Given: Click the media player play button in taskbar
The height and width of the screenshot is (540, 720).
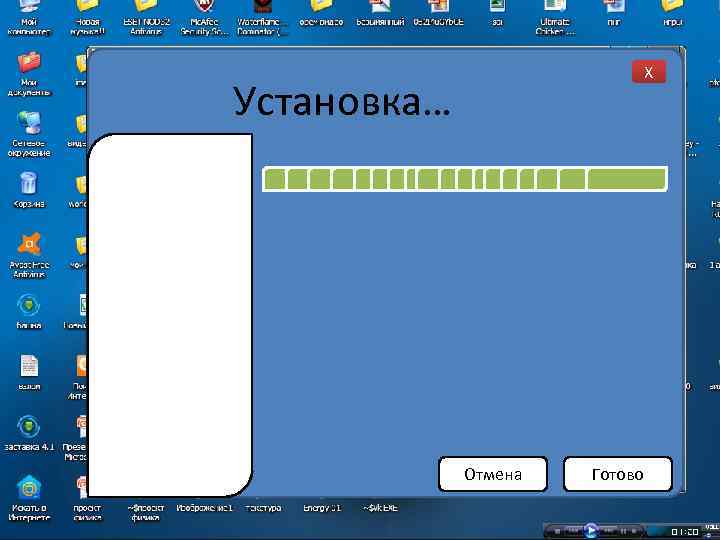Looking at the screenshot, I should [x=591, y=530].
